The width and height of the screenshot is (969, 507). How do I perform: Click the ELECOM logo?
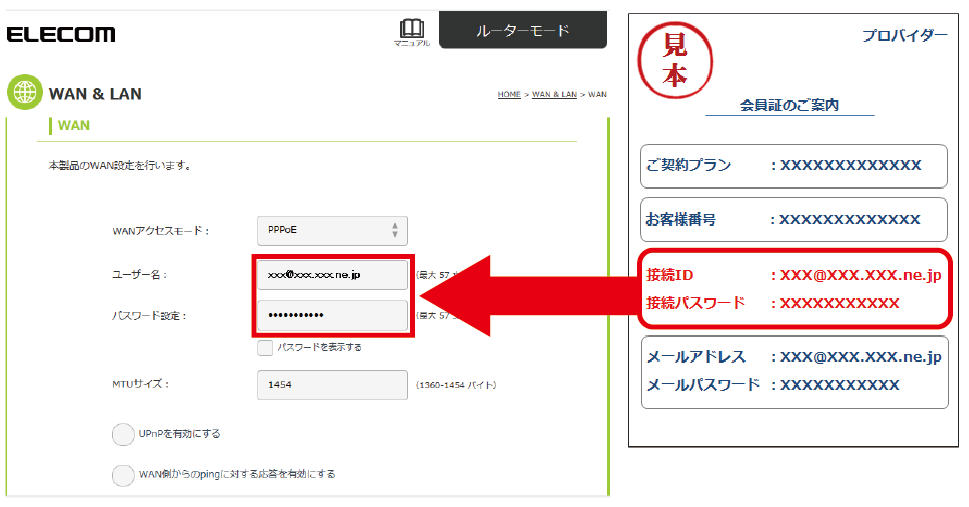61,34
